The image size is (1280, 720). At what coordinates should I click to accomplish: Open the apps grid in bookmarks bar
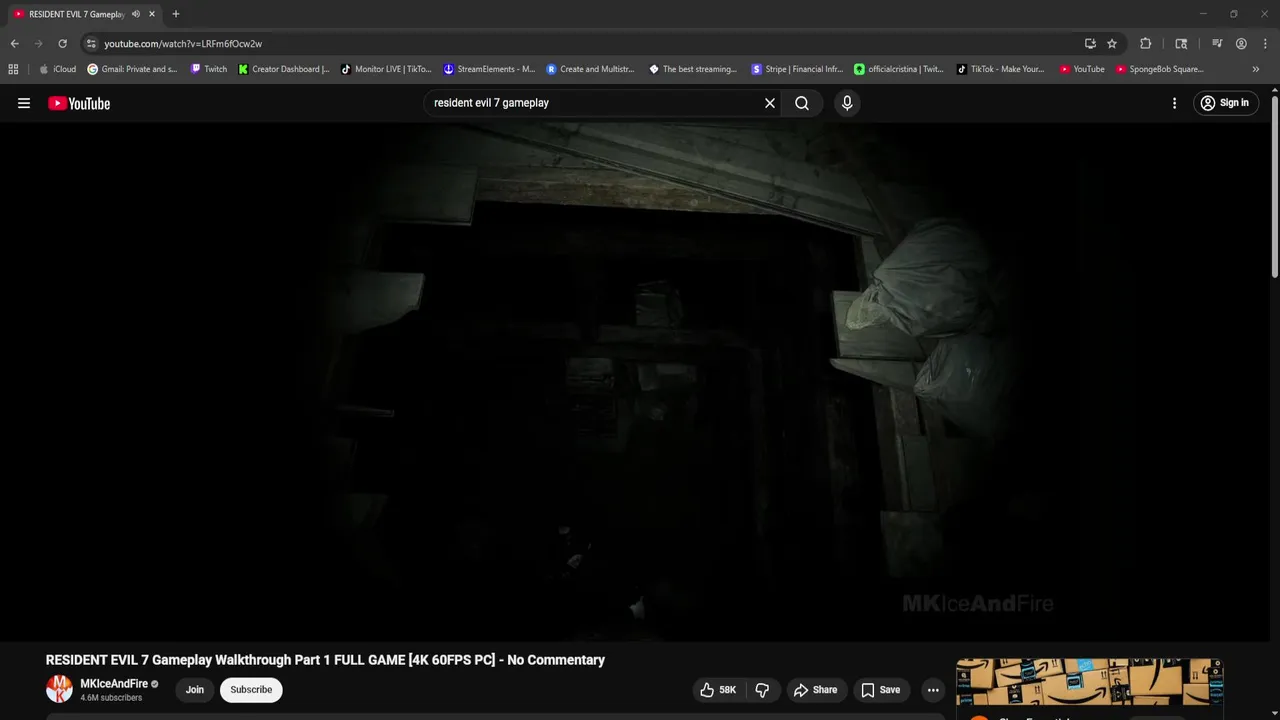point(13,69)
